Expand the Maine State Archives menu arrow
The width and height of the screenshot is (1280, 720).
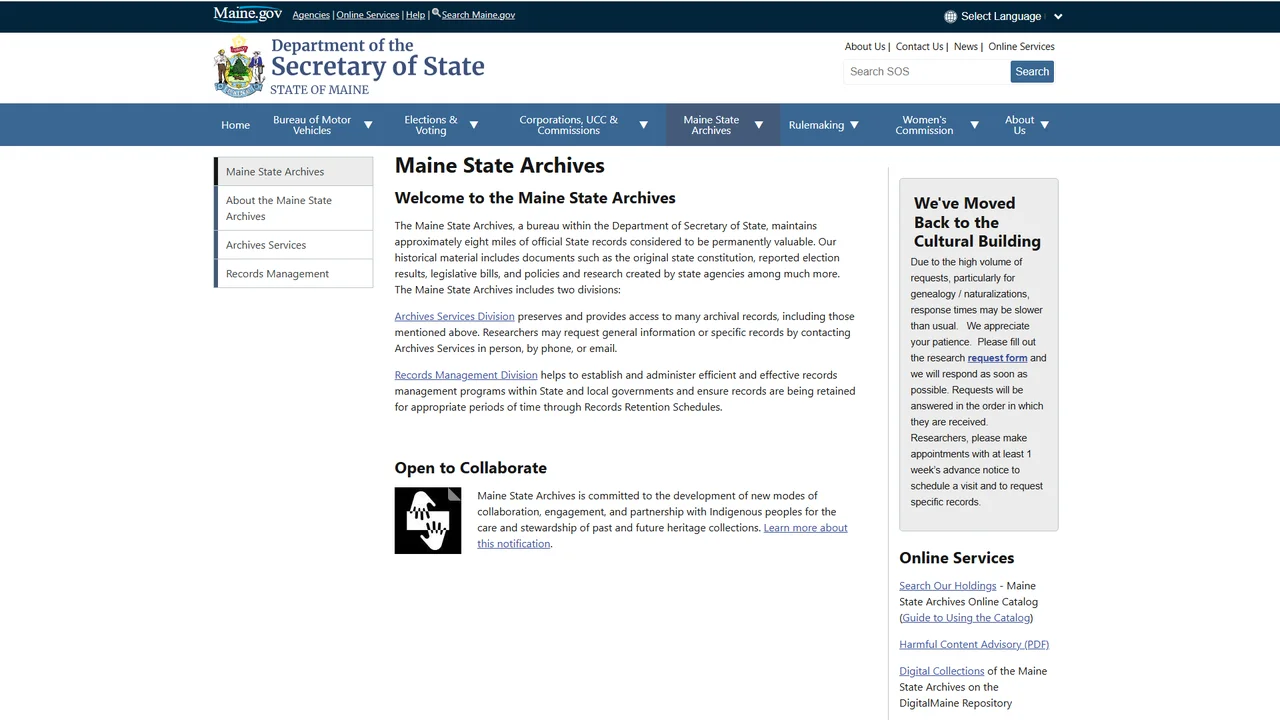[759, 125]
